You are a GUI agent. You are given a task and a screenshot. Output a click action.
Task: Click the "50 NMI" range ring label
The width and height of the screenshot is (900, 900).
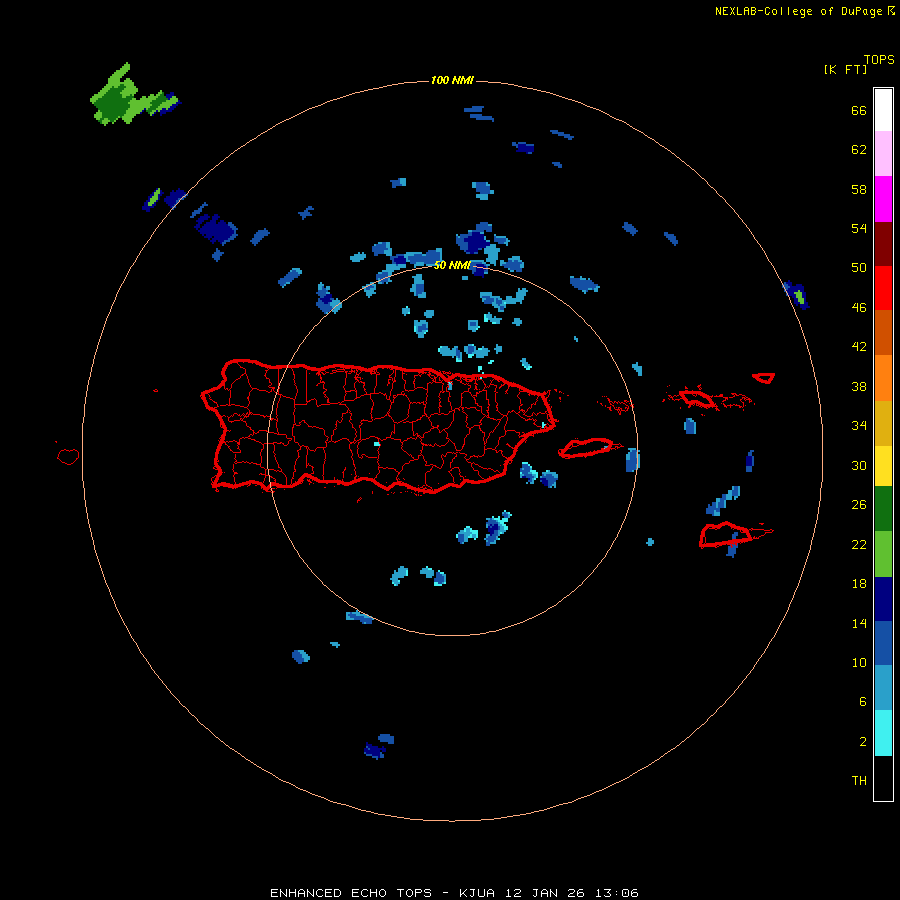(x=452, y=265)
